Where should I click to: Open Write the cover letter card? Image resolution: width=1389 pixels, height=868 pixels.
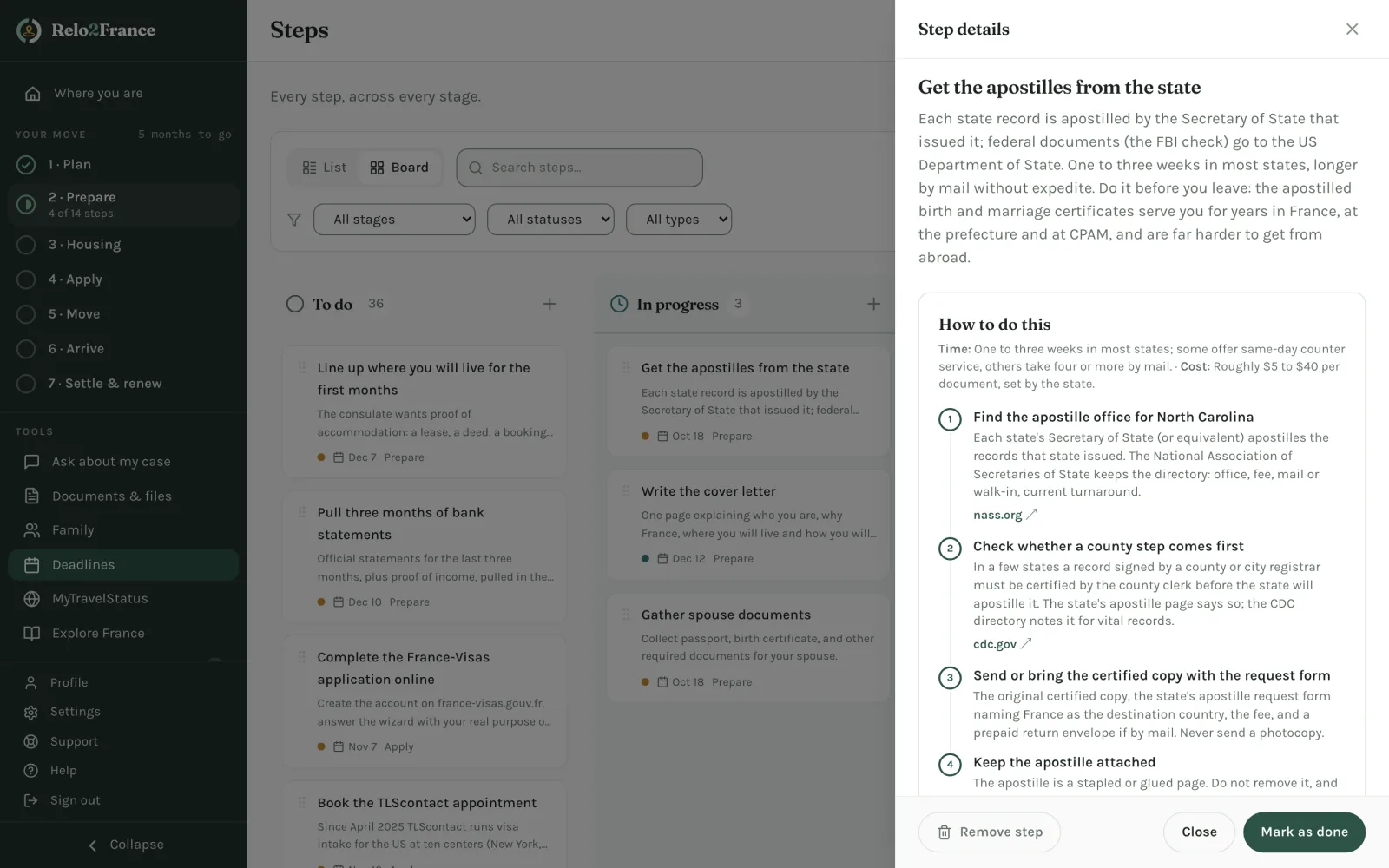[x=748, y=525]
